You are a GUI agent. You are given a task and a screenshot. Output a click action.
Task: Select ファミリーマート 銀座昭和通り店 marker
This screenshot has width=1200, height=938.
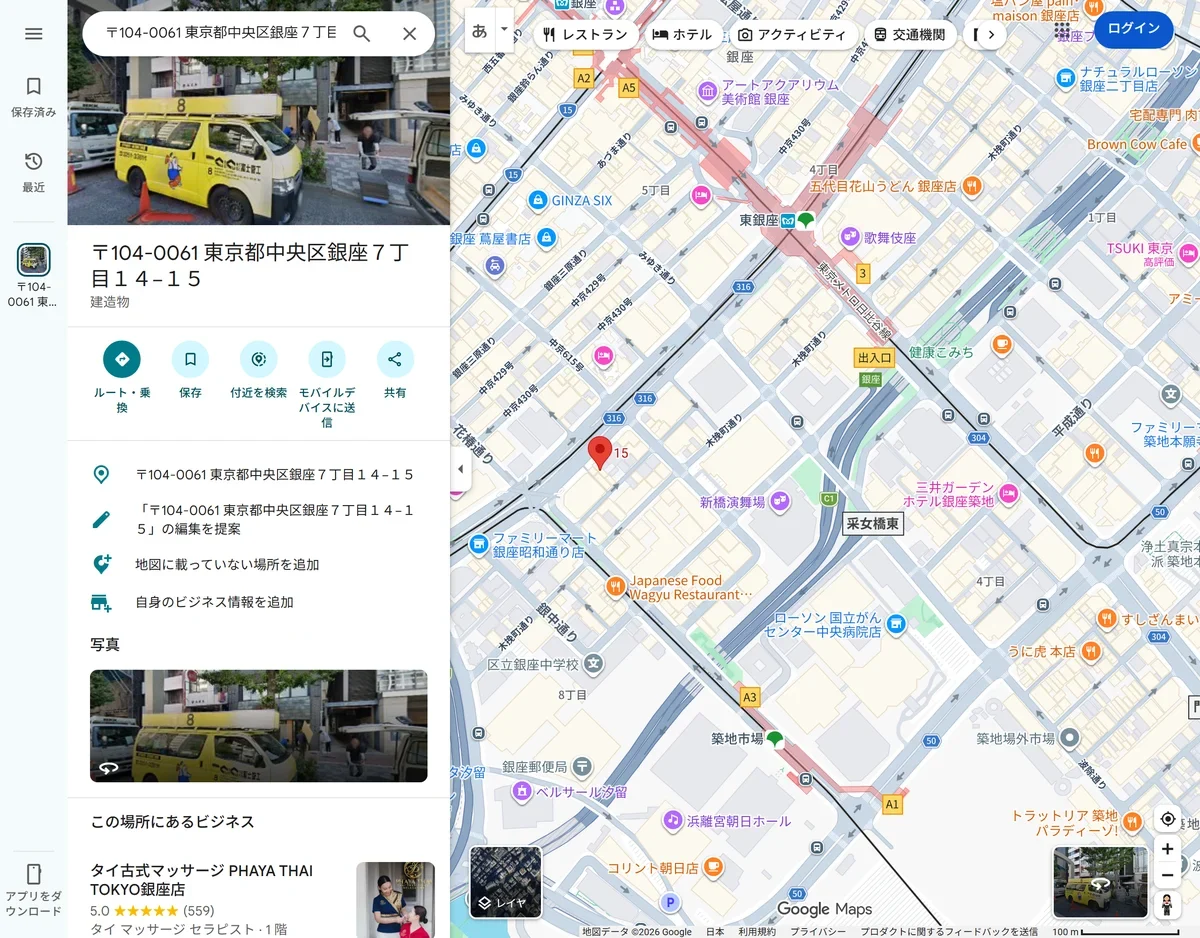(479, 544)
